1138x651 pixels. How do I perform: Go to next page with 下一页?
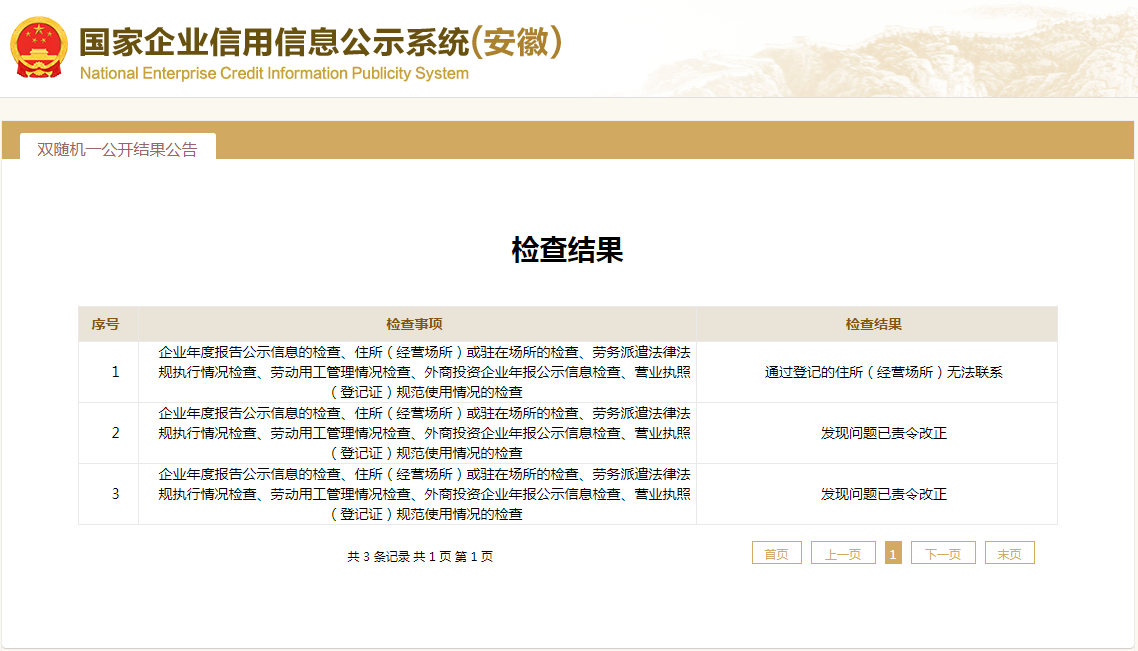tap(942, 554)
